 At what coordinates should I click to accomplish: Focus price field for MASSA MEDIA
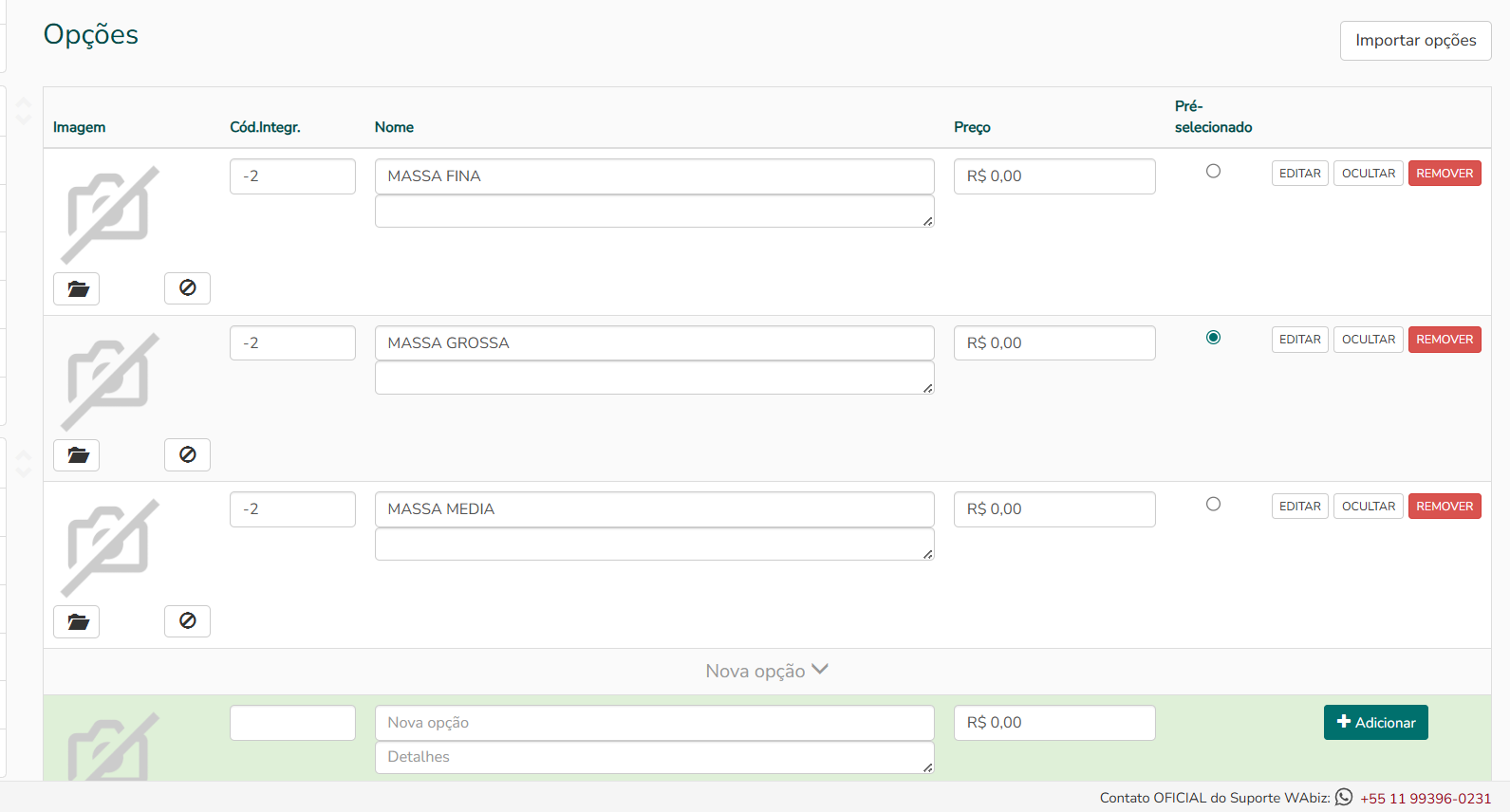coord(1054,509)
